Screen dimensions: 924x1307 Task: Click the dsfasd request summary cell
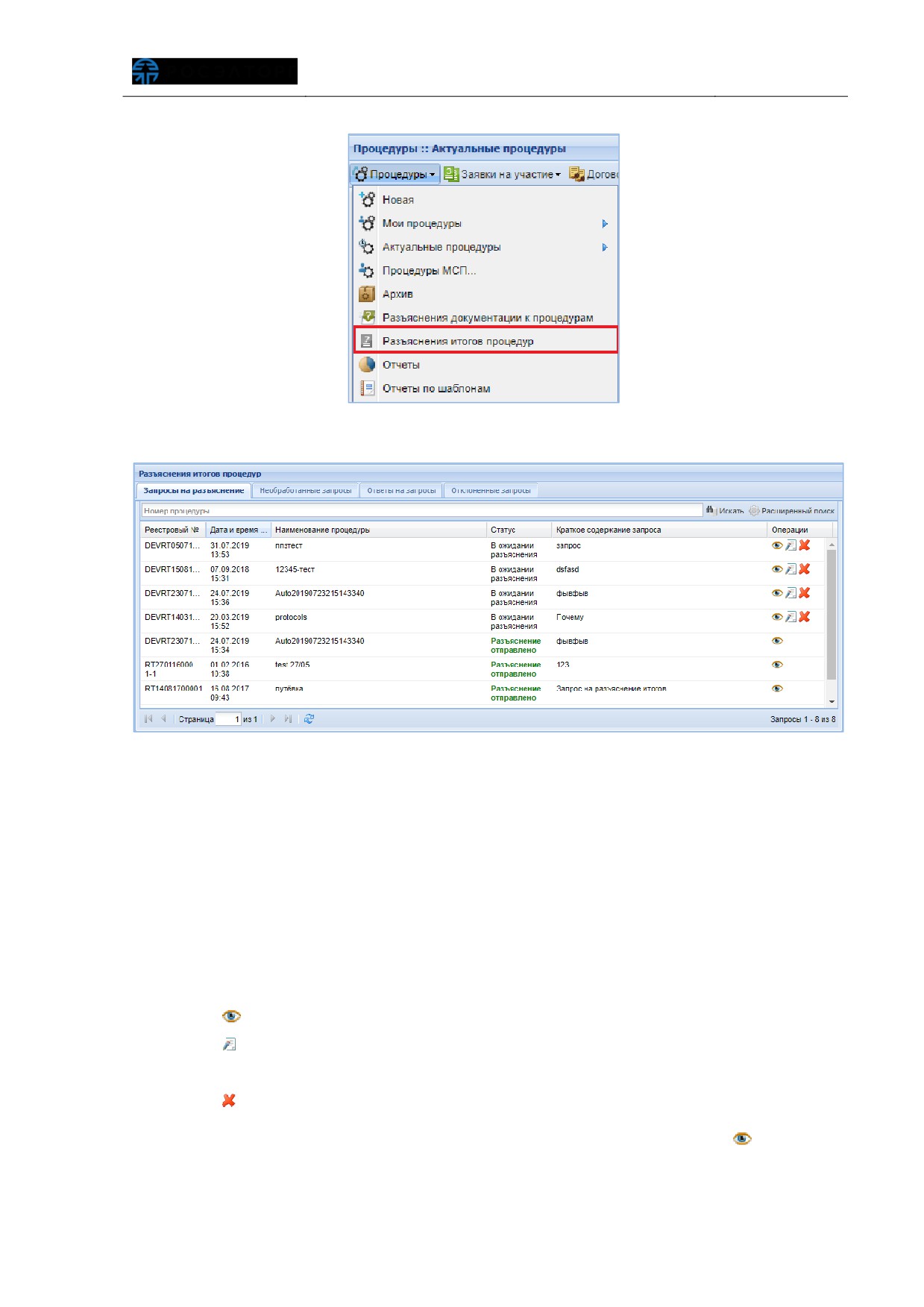click(660, 574)
